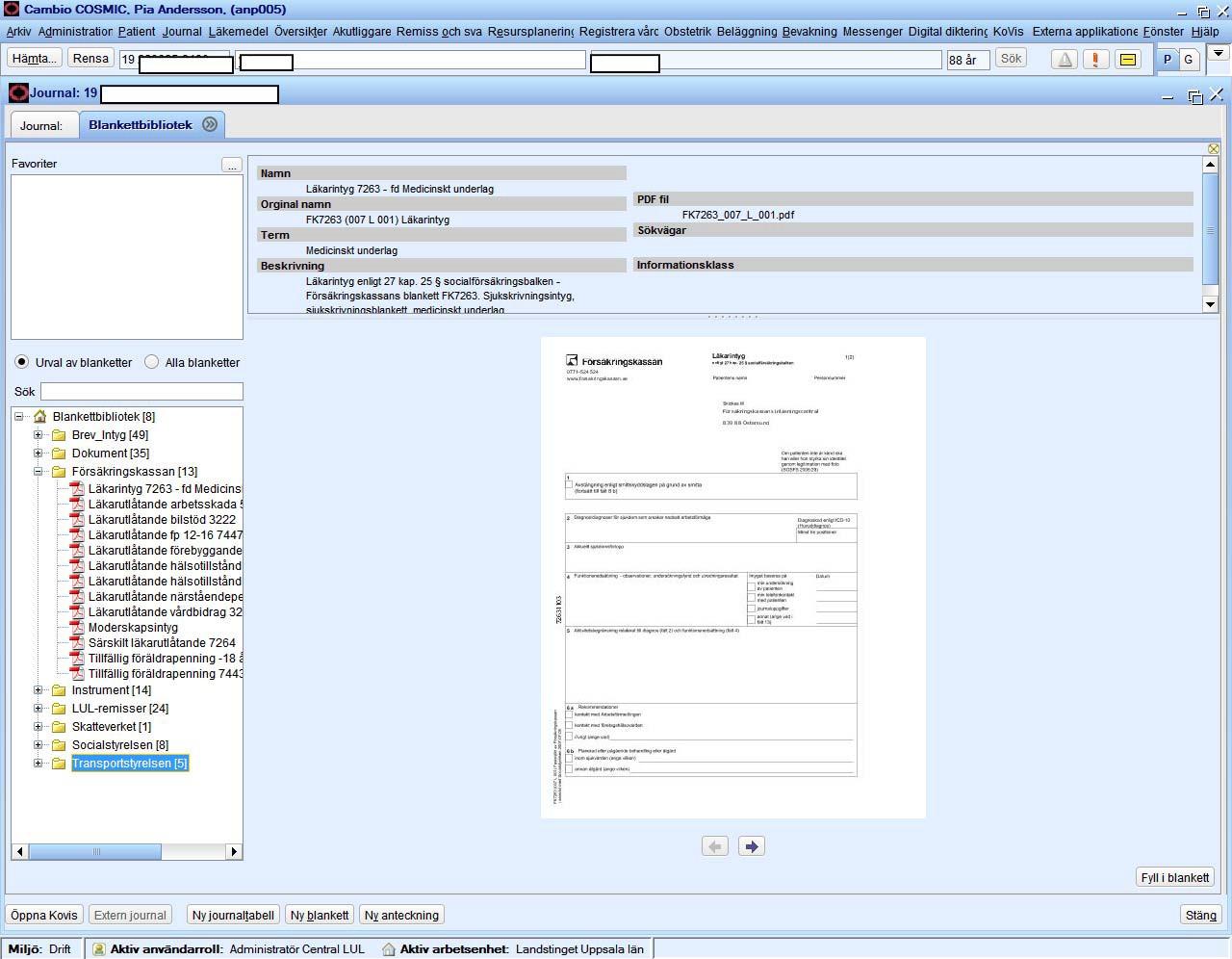Open the Läkemedel menu
1232x959 pixels.
238,32
